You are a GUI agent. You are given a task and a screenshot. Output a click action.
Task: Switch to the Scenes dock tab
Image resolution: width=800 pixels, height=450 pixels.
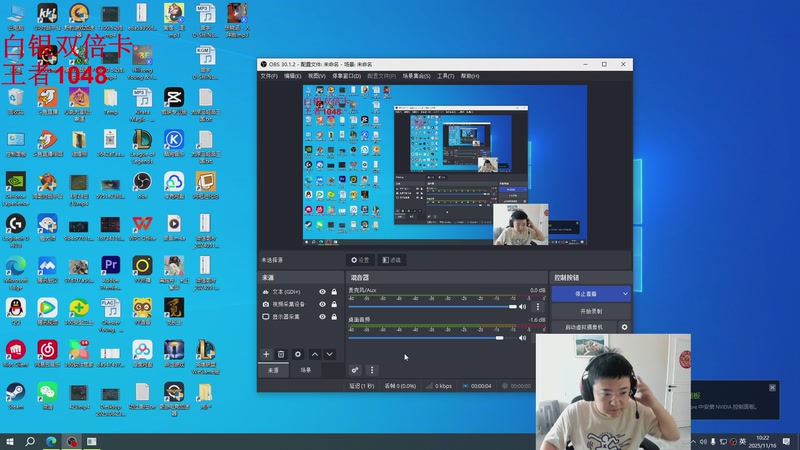tap(306, 370)
